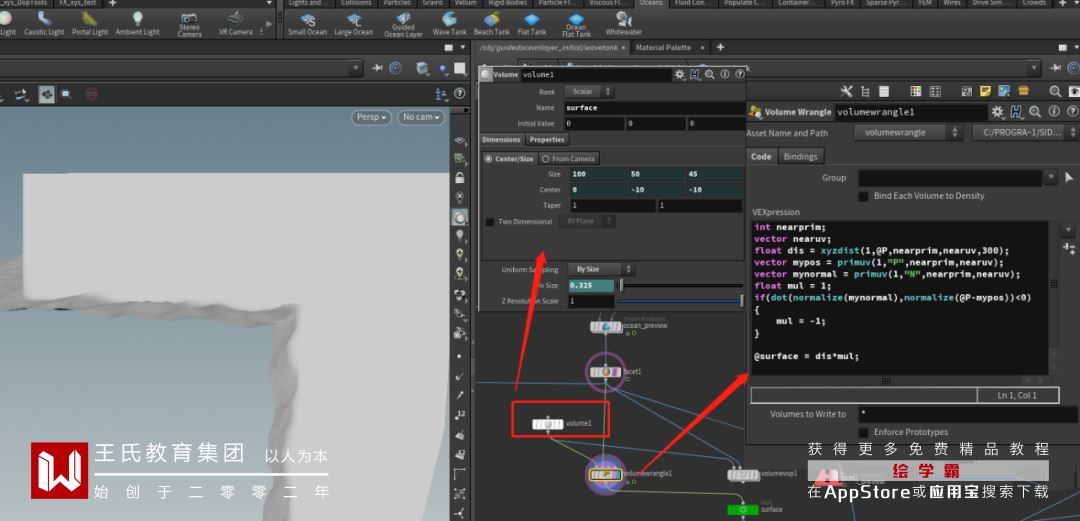Switch to the Oceans shelf tab

(650, 3)
